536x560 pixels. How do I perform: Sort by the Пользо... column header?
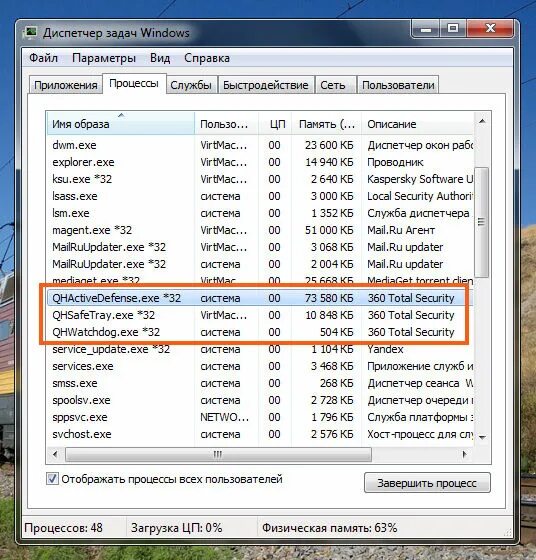(x=226, y=124)
